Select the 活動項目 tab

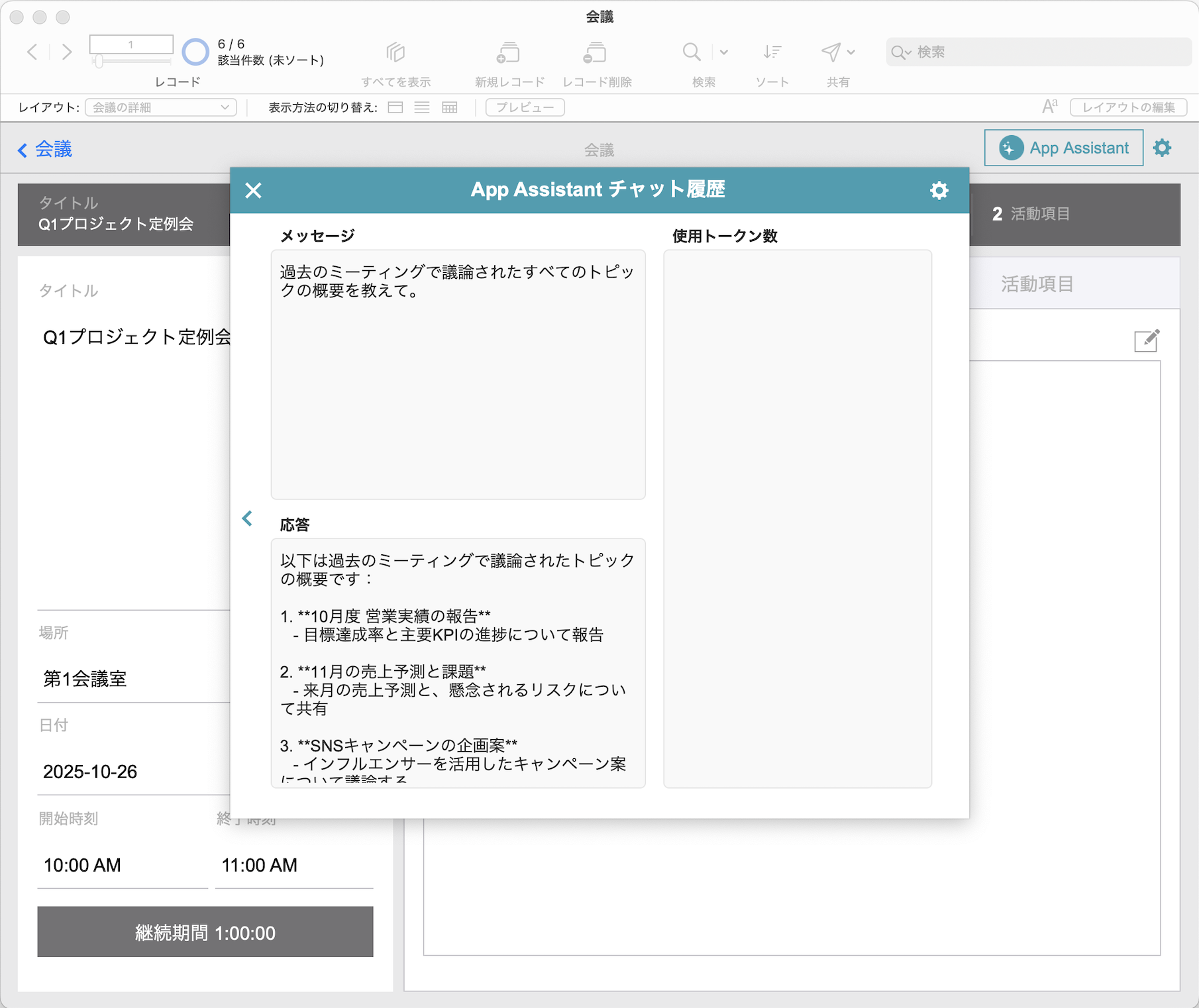[x=1037, y=284]
